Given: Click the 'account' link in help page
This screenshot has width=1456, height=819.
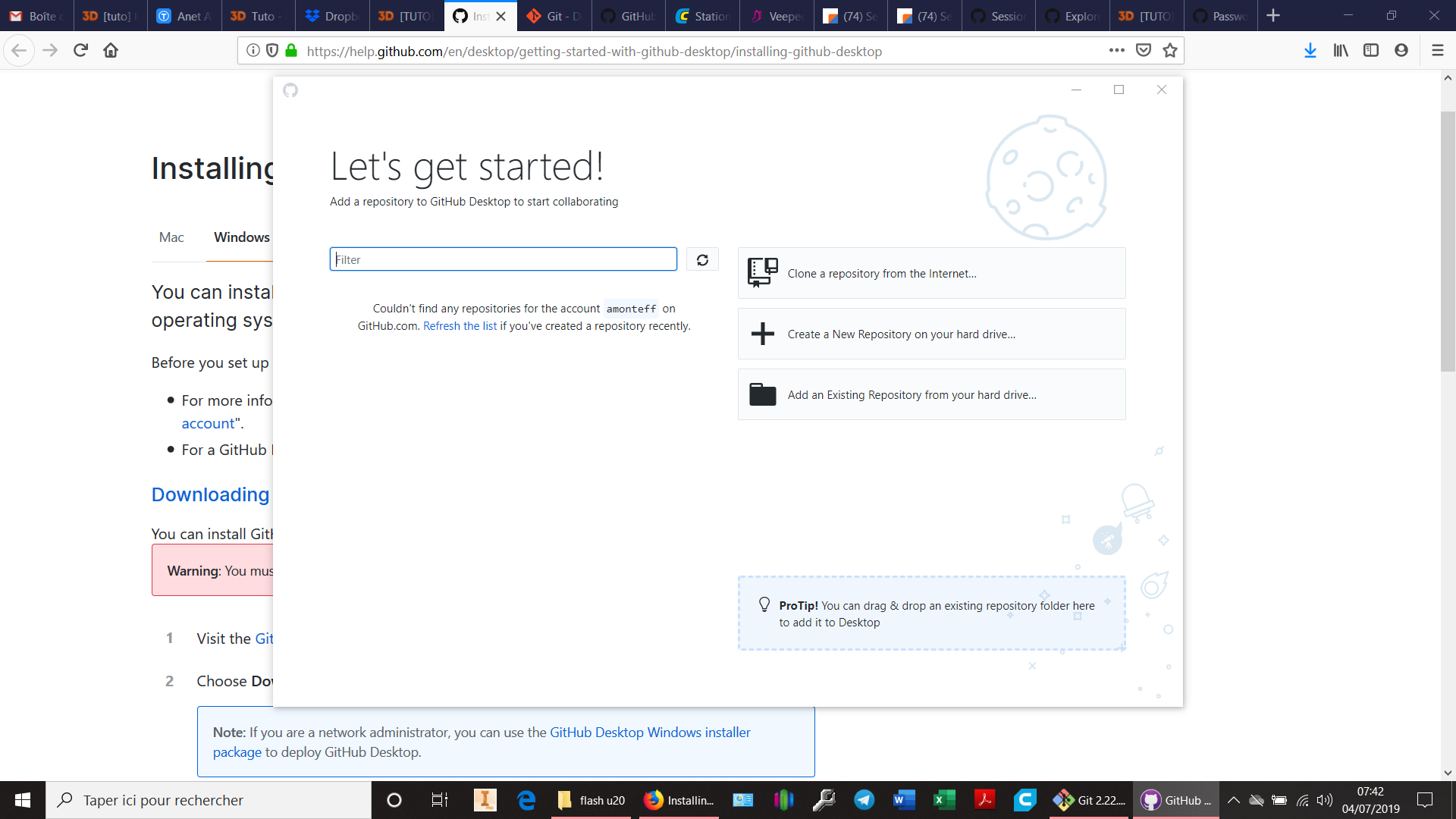Looking at the screenshot, I should pyautogui.click(x=208, y=423).
